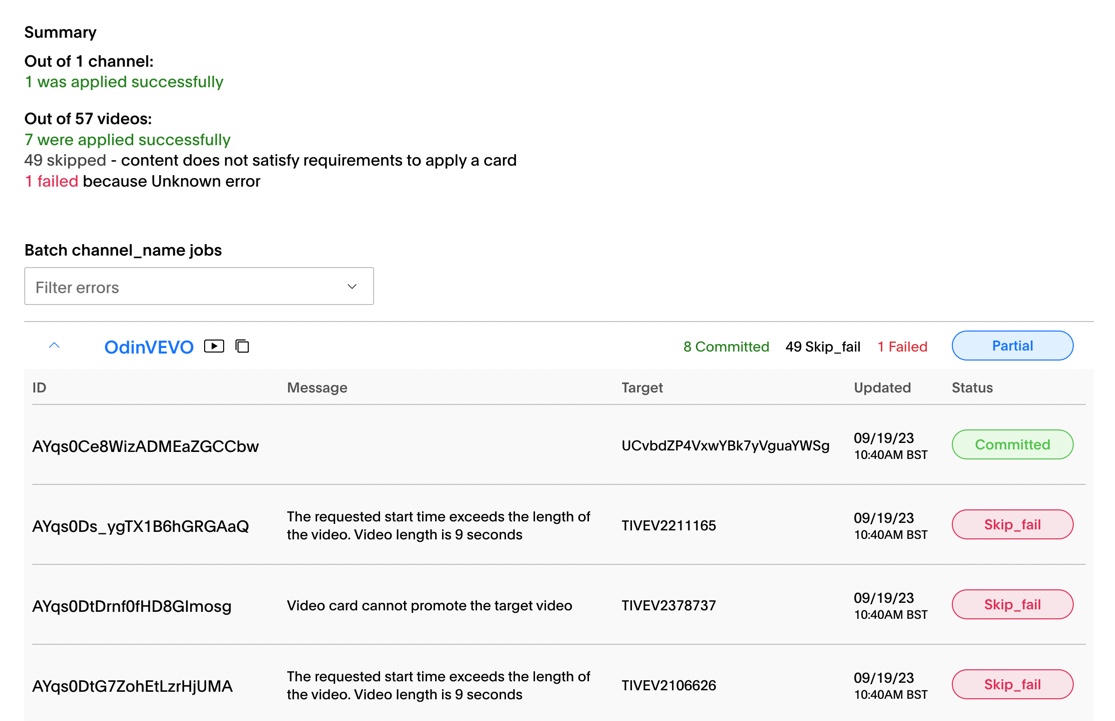Viewport: 1115px width, 721px height.
Task: Click the ID column header
Action: tap(39, 388)
